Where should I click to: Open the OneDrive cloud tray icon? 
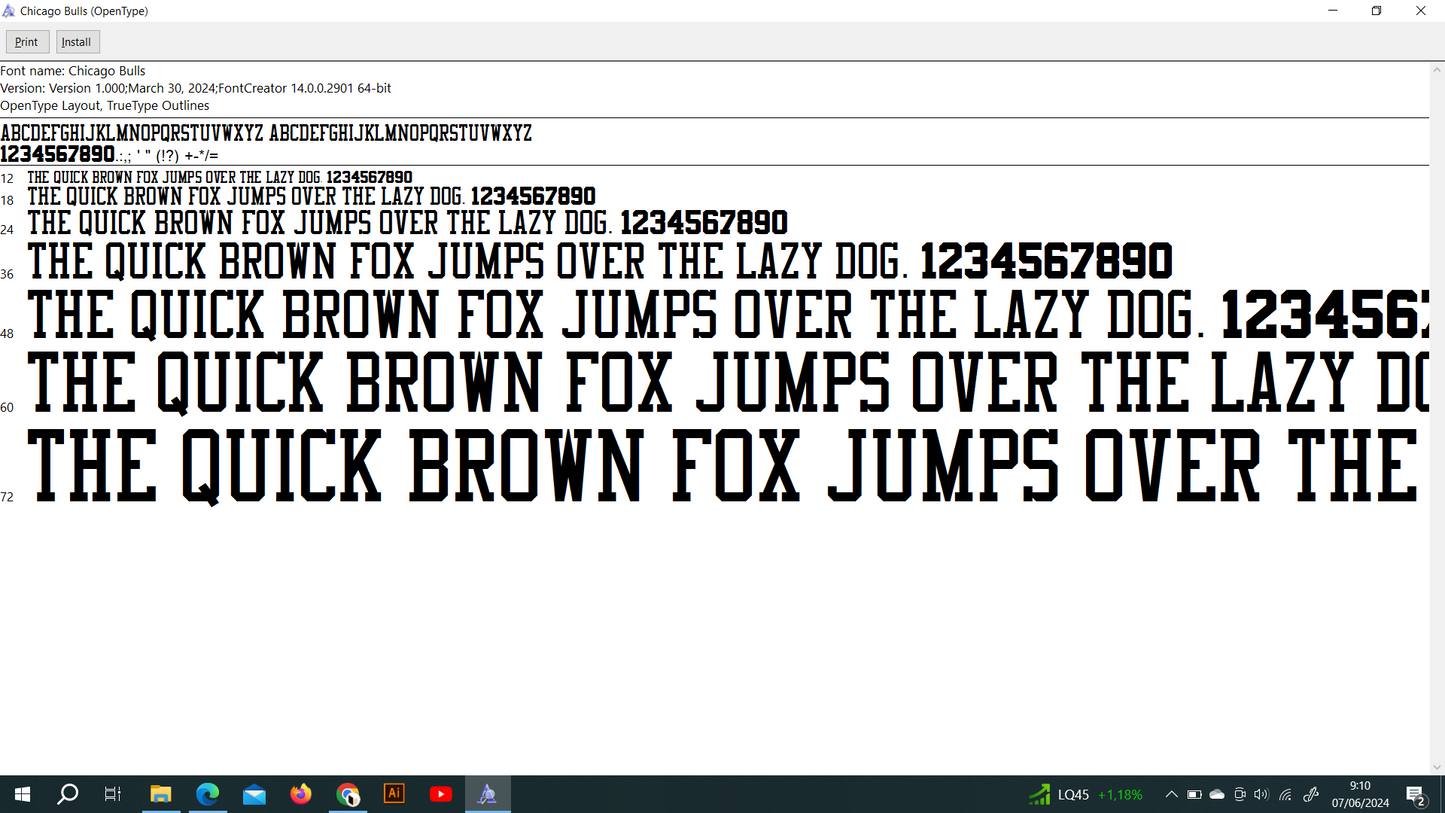1217,795
